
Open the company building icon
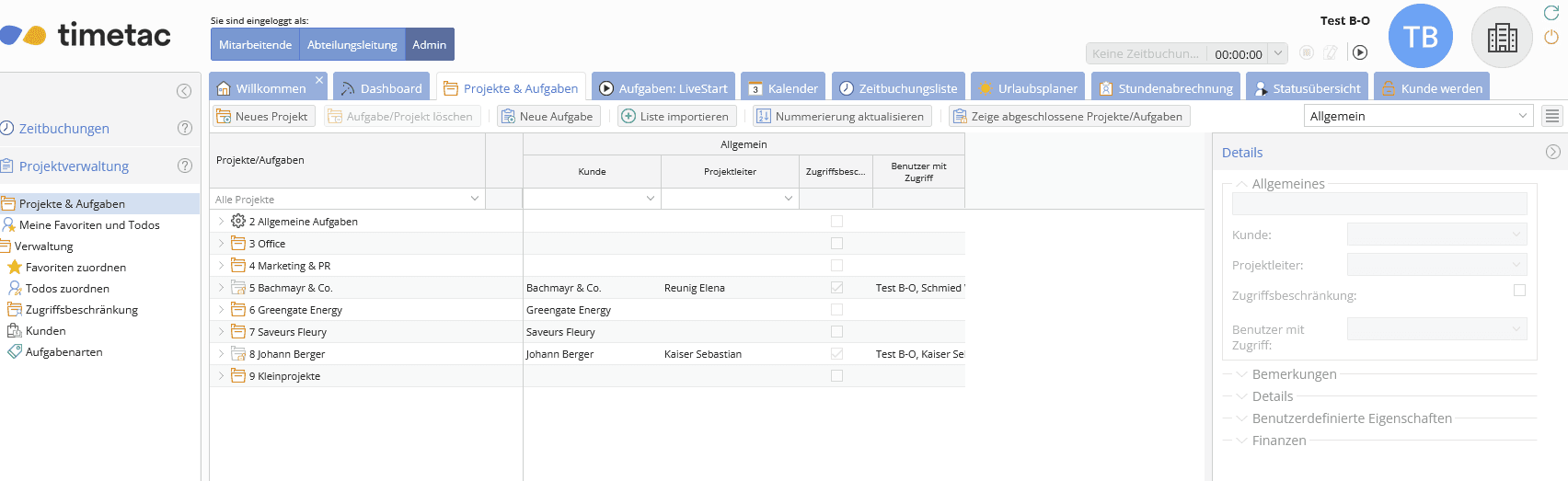[1502, 38]
